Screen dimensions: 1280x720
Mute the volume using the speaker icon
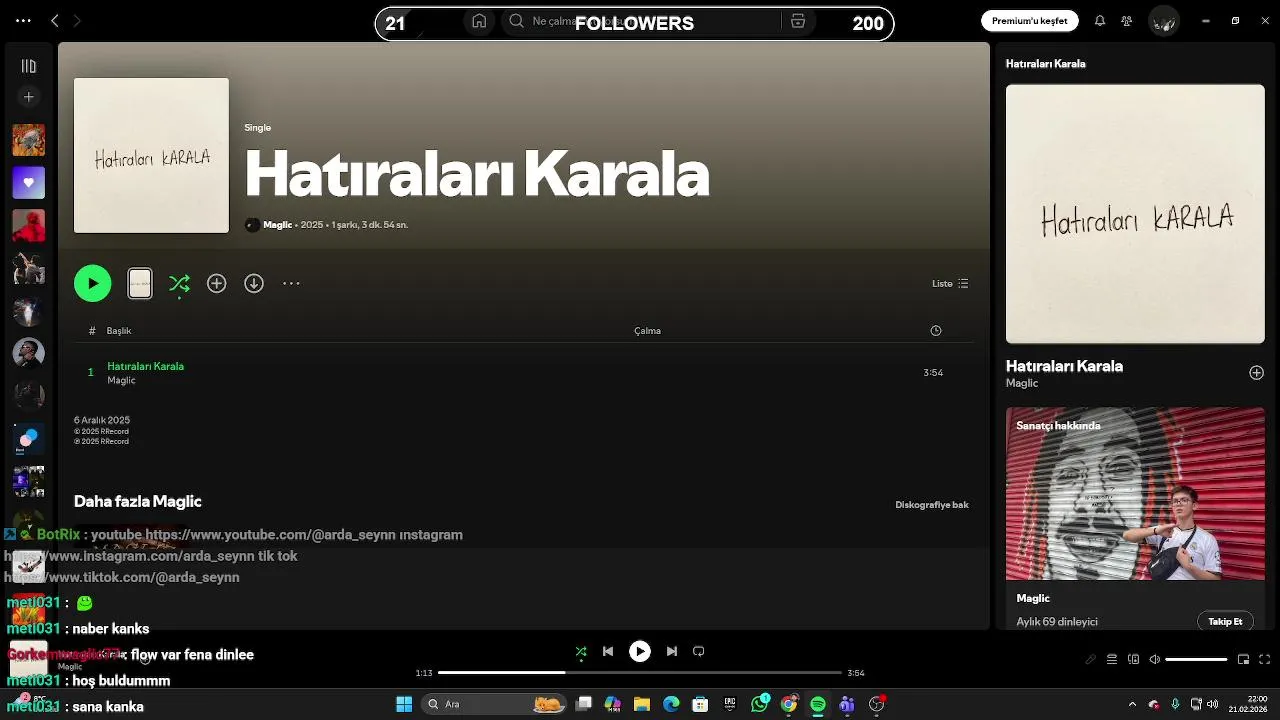[1155, 659]
